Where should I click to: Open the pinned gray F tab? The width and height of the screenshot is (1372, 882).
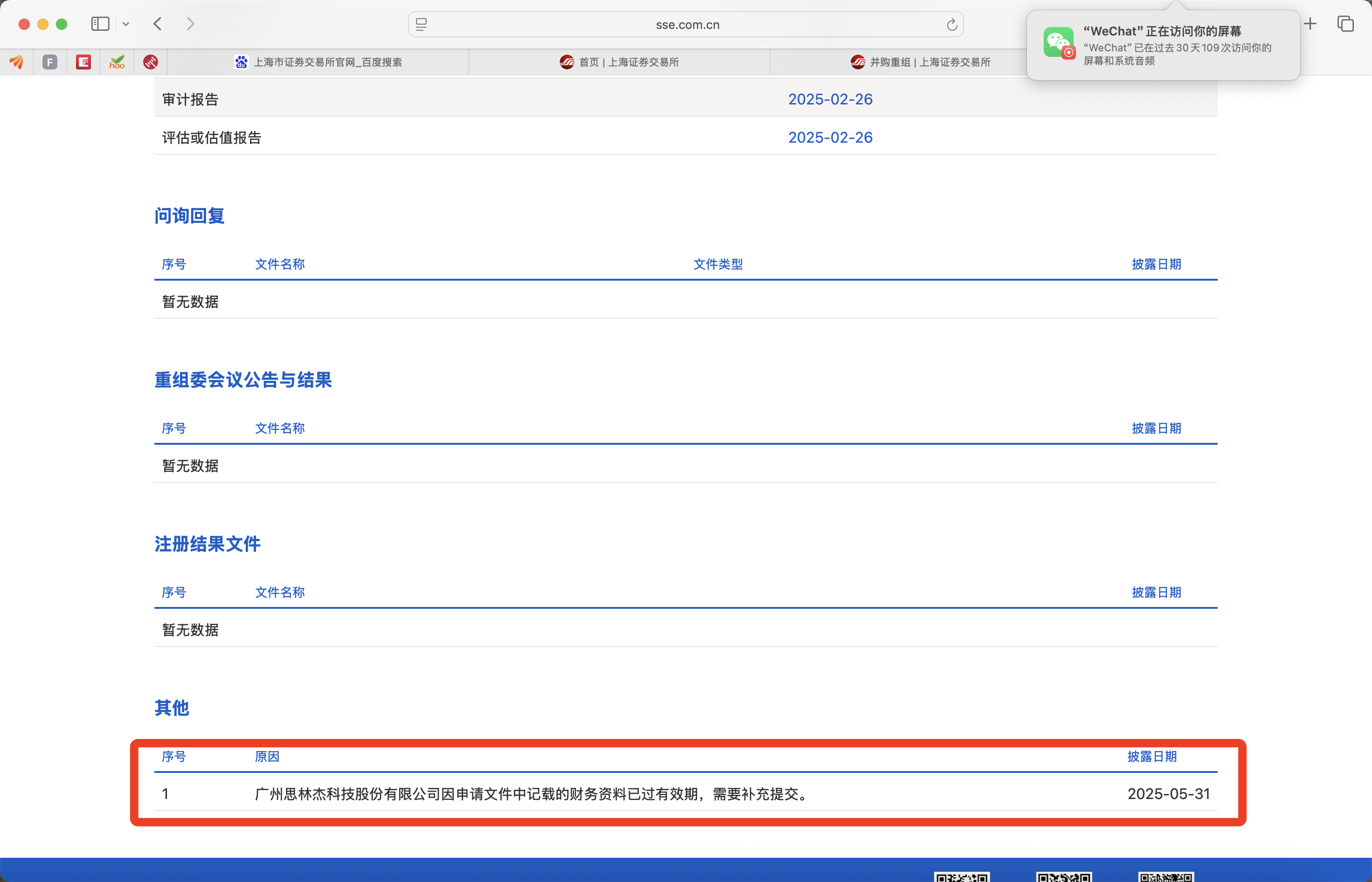[x=50, y=62]
